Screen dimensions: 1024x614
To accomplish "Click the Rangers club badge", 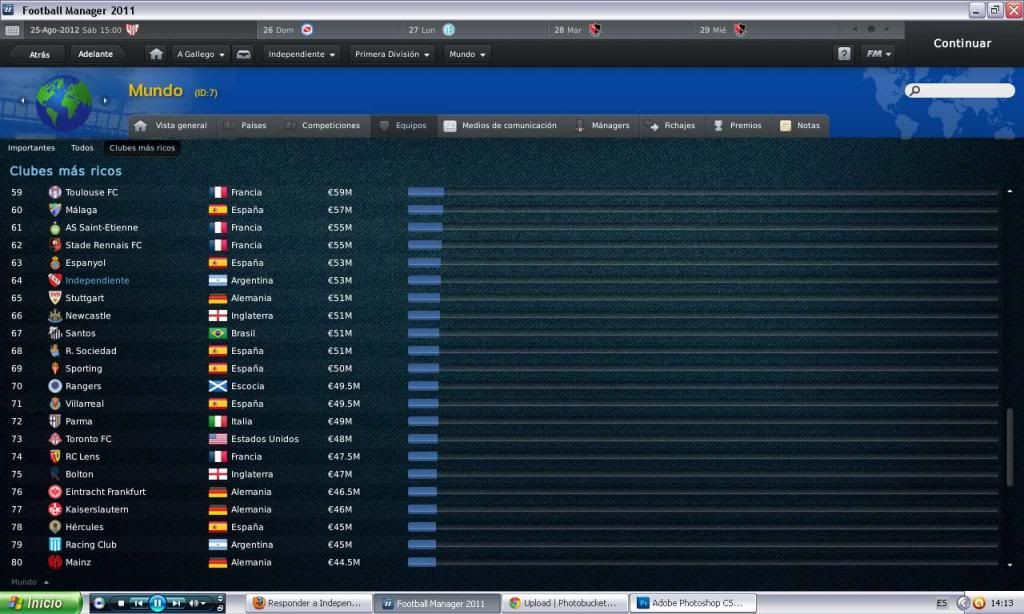I will 55,386.
